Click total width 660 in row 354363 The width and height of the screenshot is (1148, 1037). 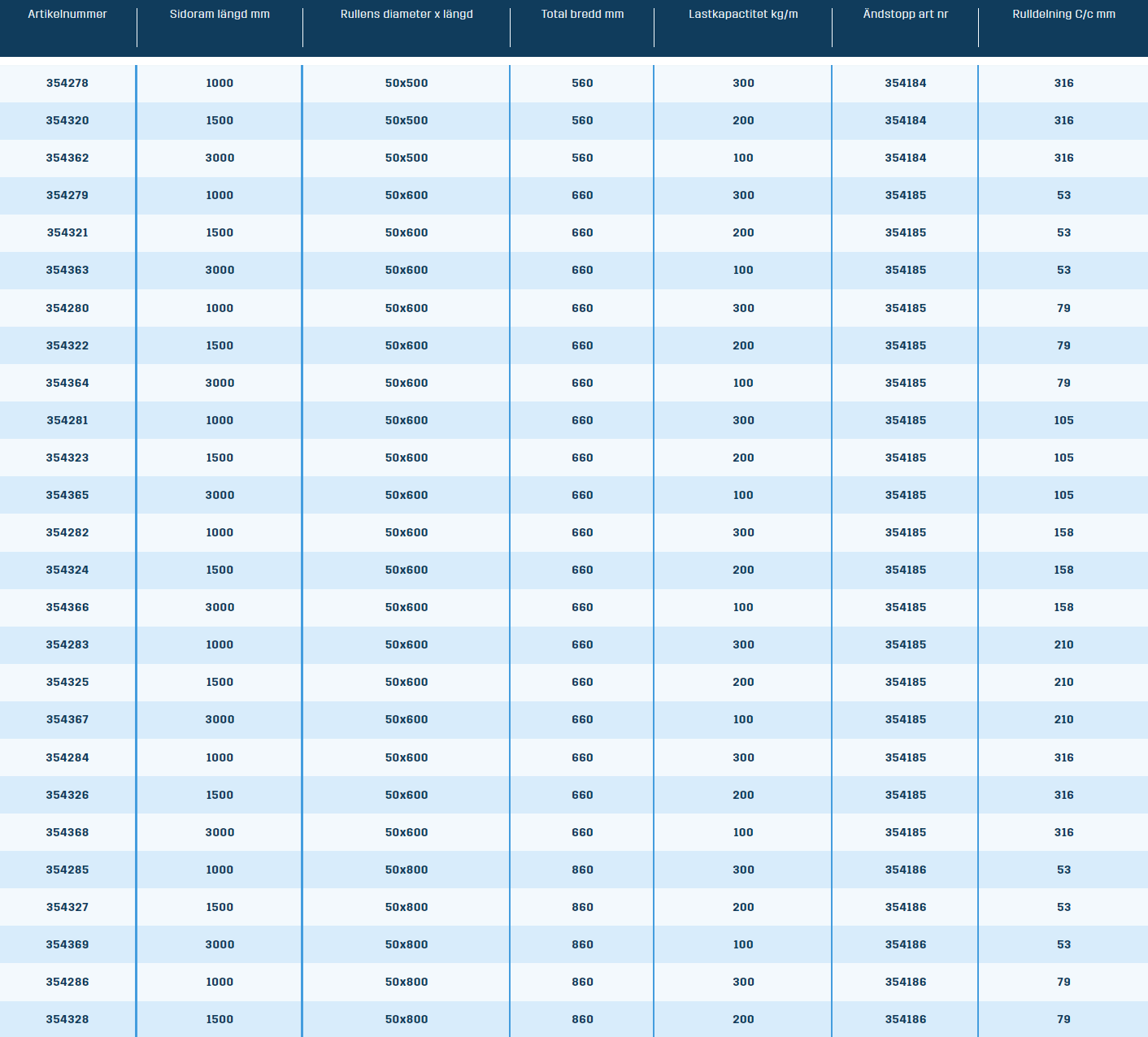tap(582, 270)
